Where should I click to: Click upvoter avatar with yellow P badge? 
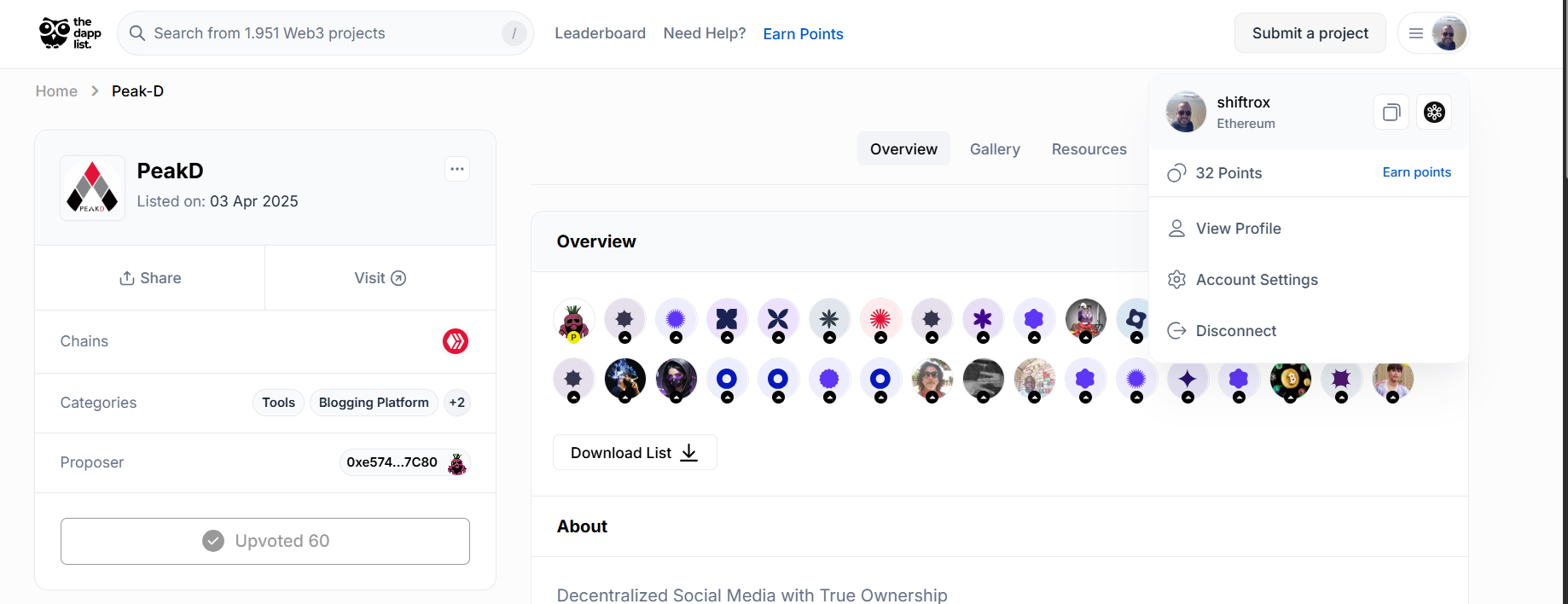point(574,321)
